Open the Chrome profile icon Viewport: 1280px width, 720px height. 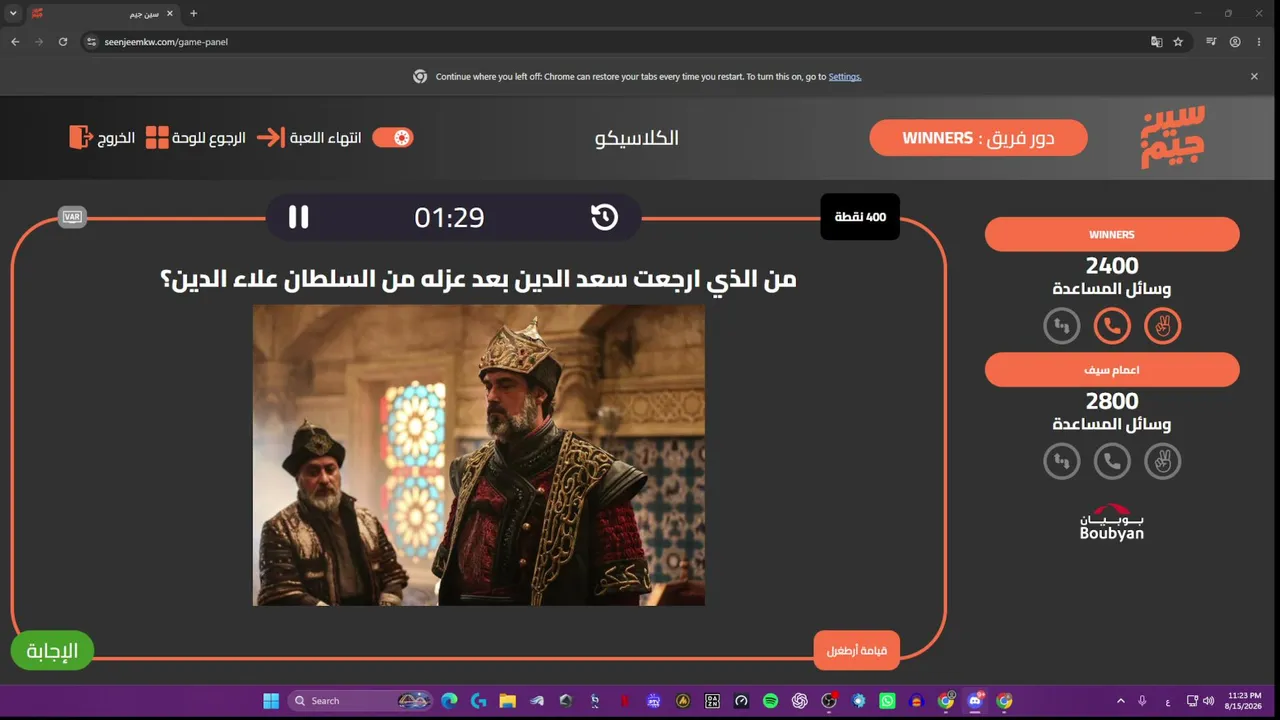point(1235,42)
